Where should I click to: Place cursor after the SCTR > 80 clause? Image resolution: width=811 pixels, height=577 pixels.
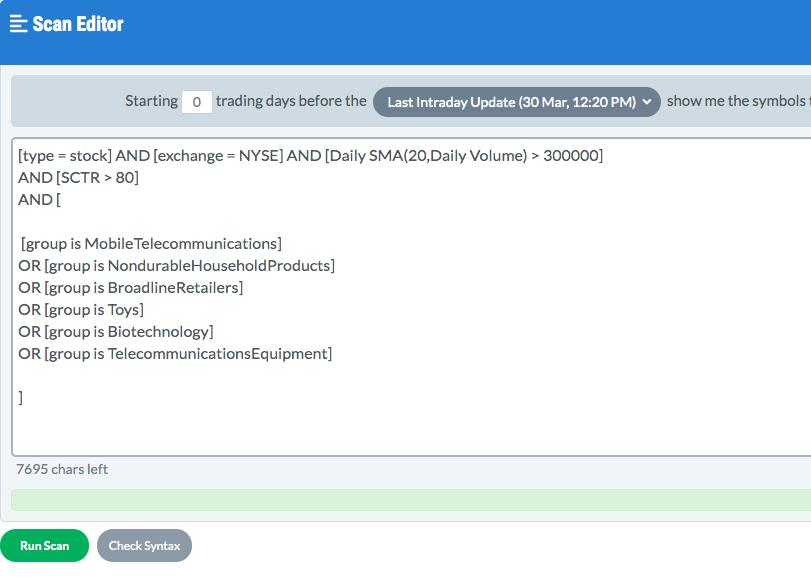click(x=139, y=178)
